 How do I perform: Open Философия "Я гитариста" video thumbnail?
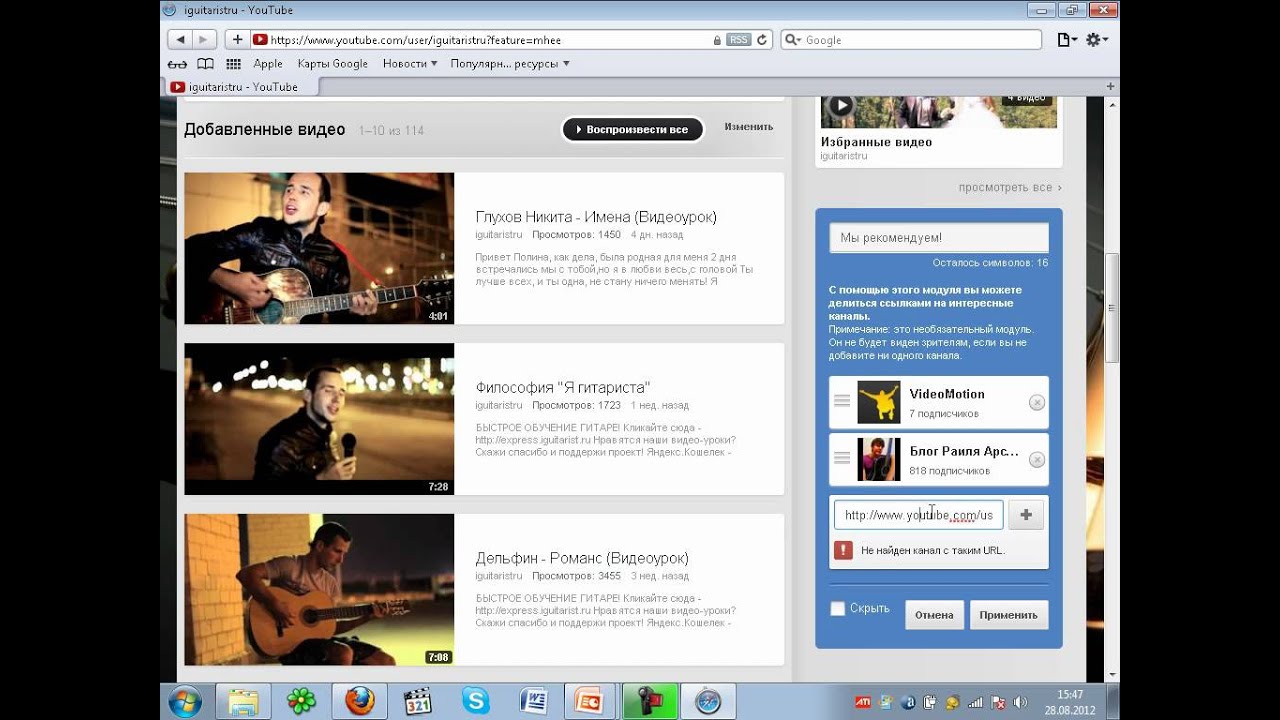(x=319, y=419)
